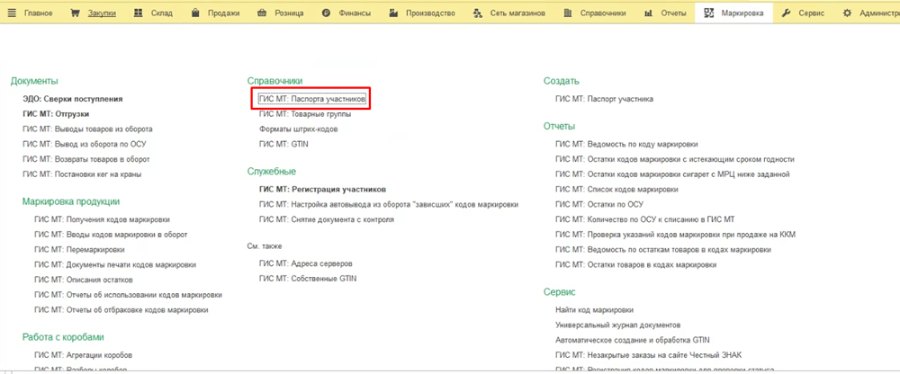Click the coin icon for Финансы
Image resolution: width=900 pixels, height=374 pixels.
326,13
